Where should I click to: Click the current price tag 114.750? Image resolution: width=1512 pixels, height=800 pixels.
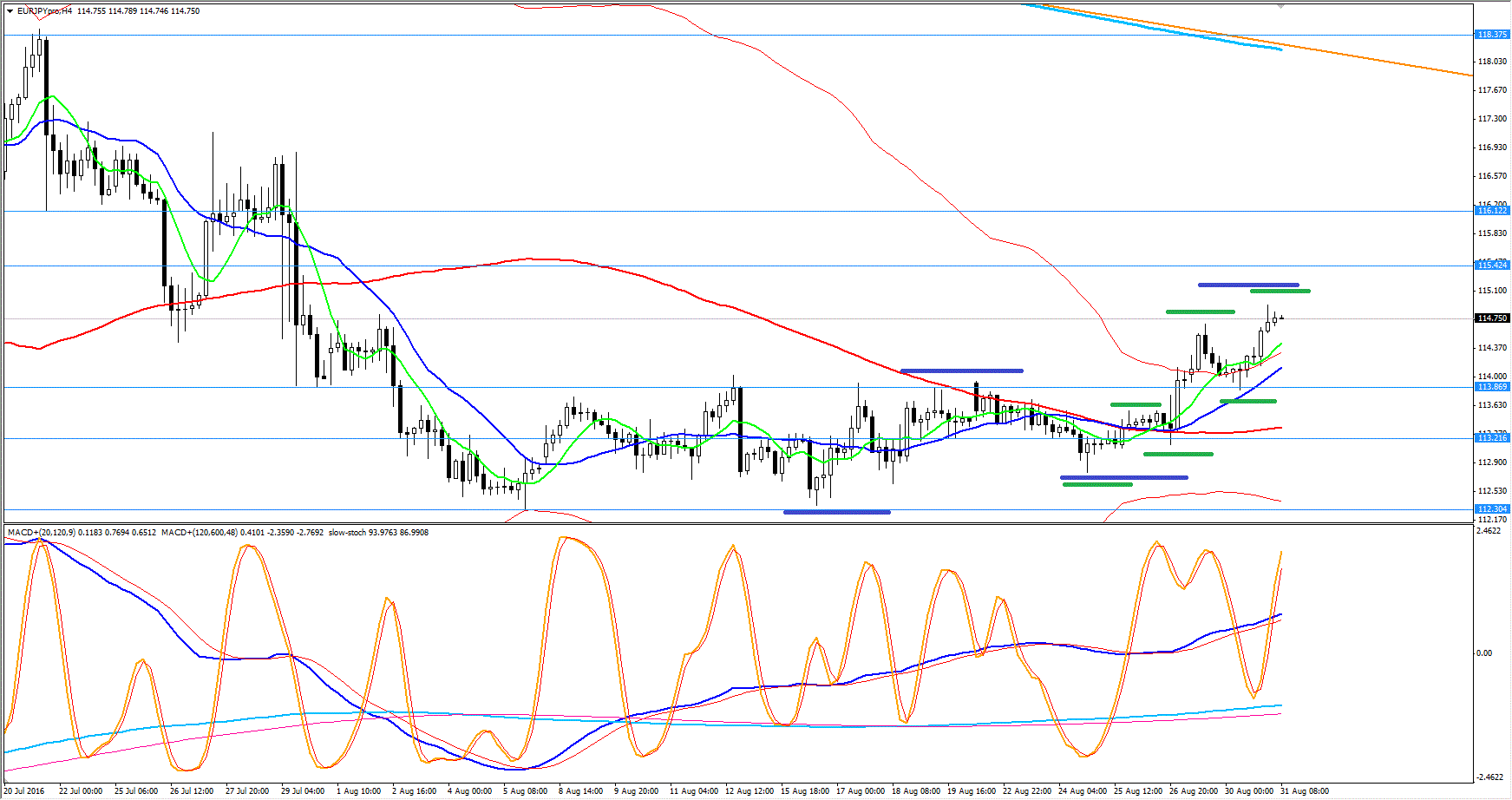point(1492,318)
